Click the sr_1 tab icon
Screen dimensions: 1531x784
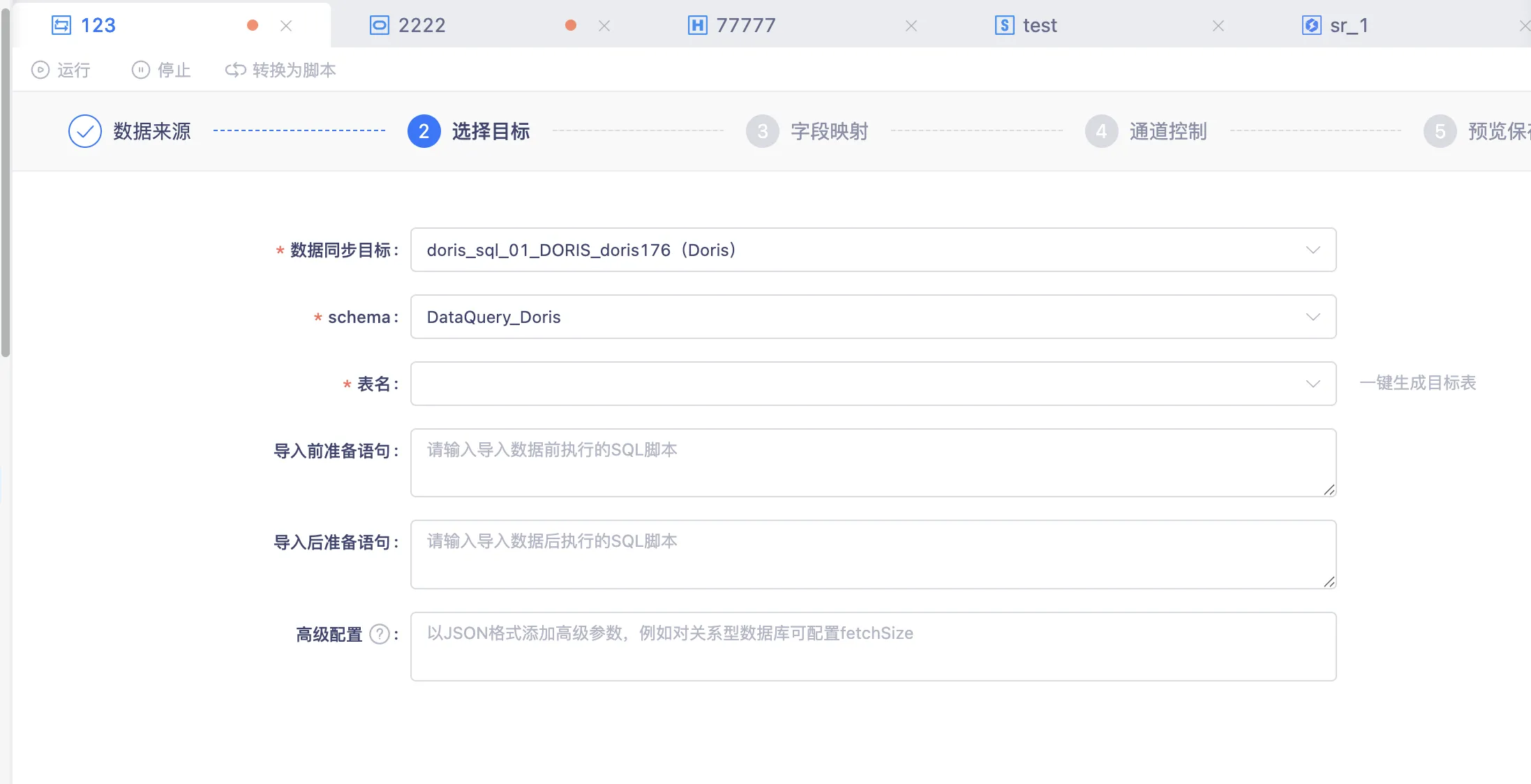[x=1311, y=26]
